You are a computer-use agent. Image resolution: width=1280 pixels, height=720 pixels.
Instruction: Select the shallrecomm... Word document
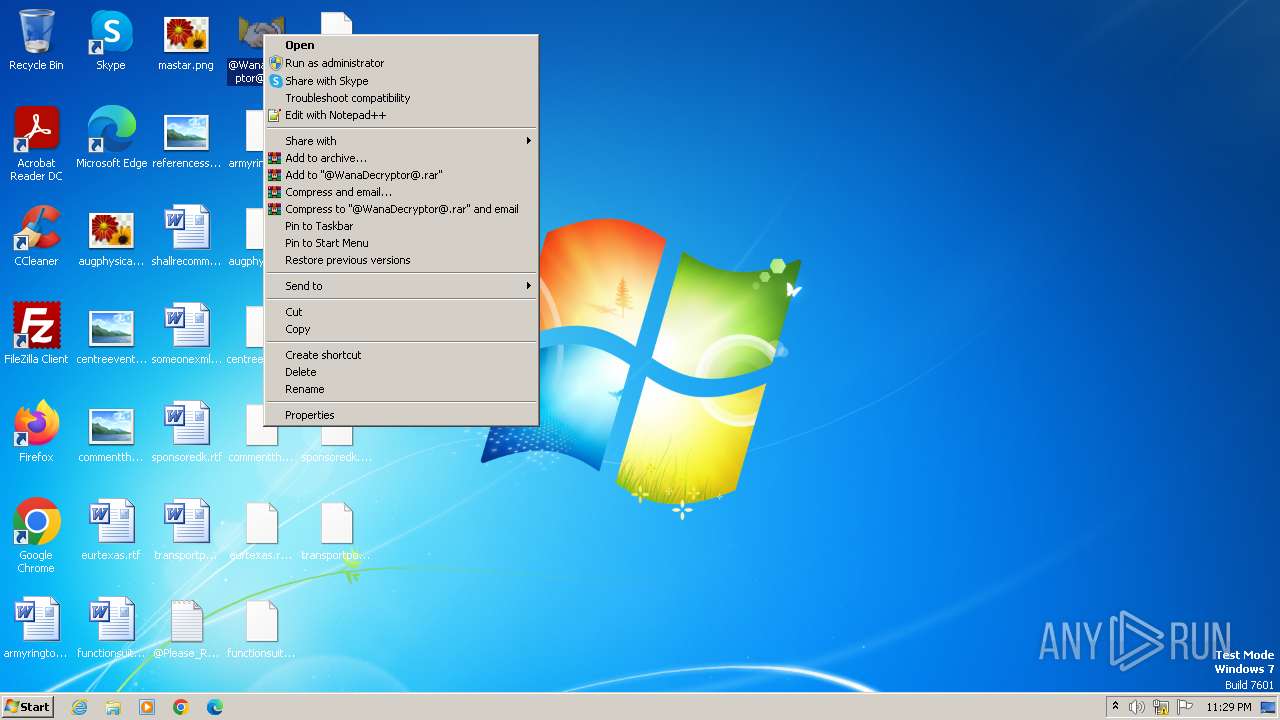tap(186, 236)
